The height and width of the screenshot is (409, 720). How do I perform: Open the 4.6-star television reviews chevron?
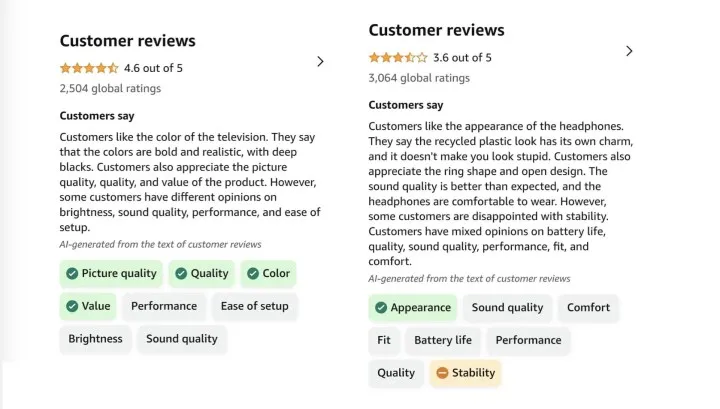tap(321, 62)
